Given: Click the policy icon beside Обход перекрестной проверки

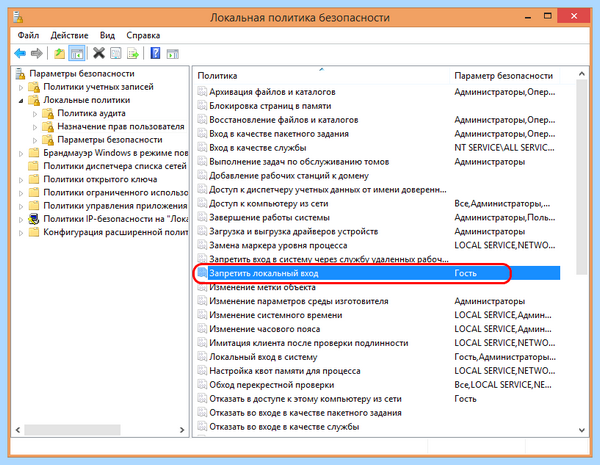Looking at the screenshot, I should tap(202, 385).
